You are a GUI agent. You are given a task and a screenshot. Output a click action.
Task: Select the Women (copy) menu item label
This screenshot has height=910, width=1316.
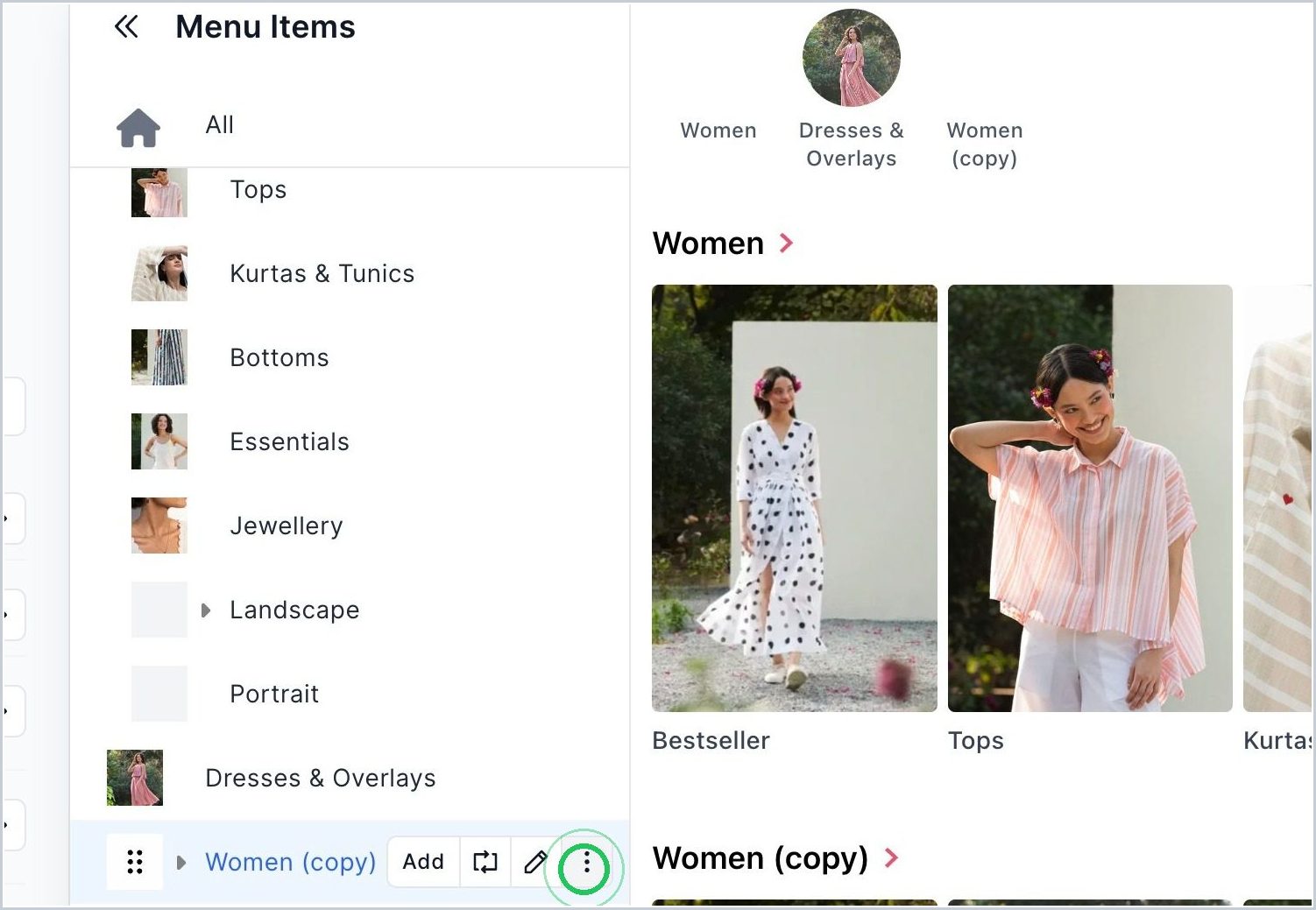click(x=290, y=863)
